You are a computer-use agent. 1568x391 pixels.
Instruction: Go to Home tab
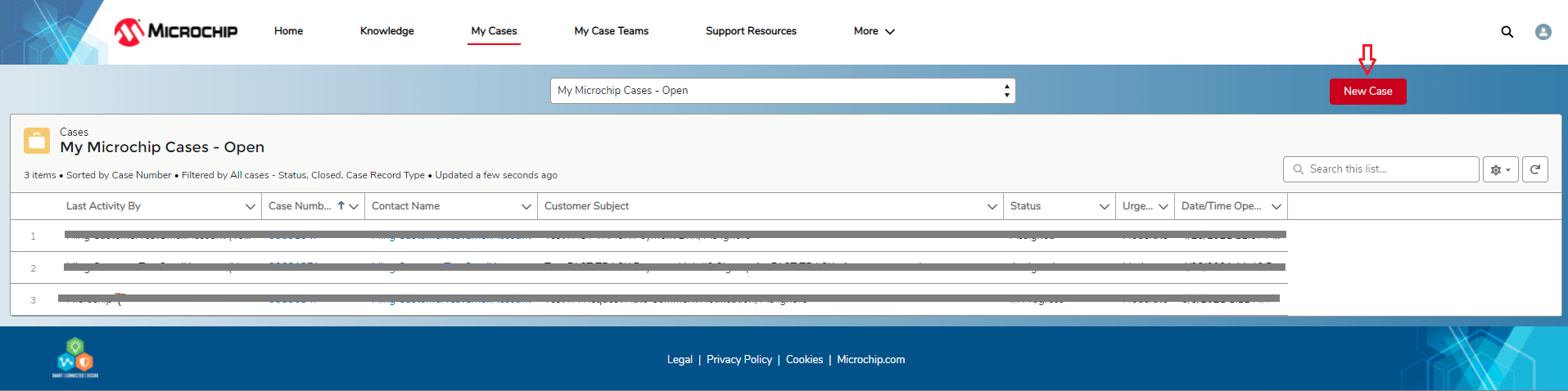tap(288, 31)
